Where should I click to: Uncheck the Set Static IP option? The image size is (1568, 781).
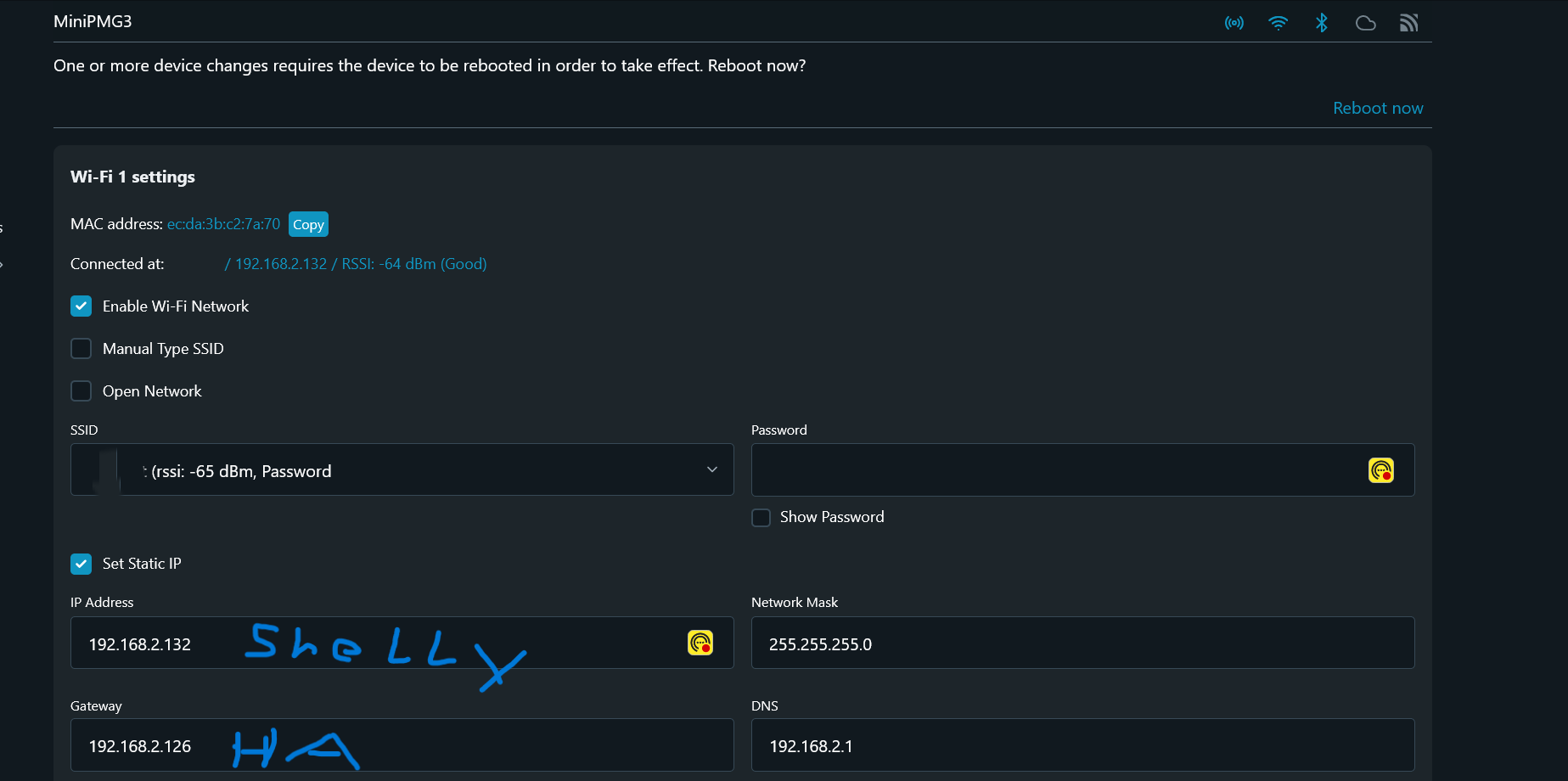tap(81, 564)
